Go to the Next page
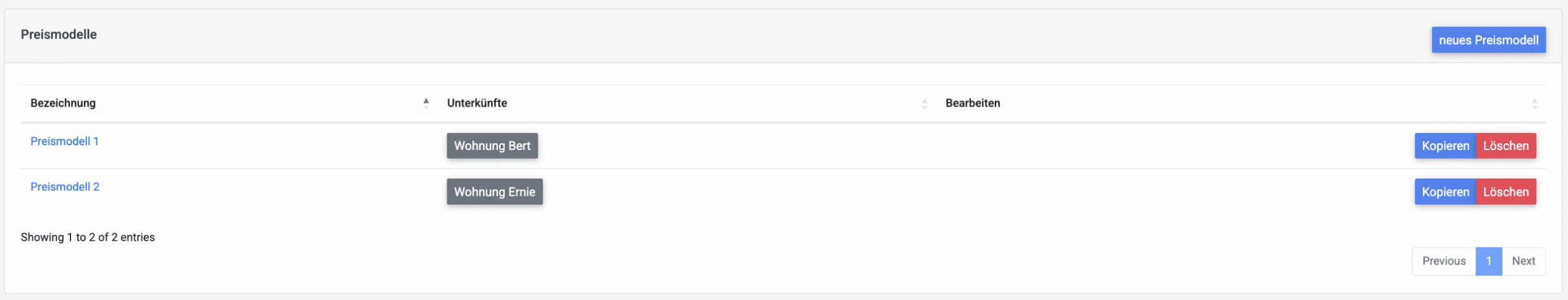The width and height of the screenshot is (1568, 300). pos(1523,261)
